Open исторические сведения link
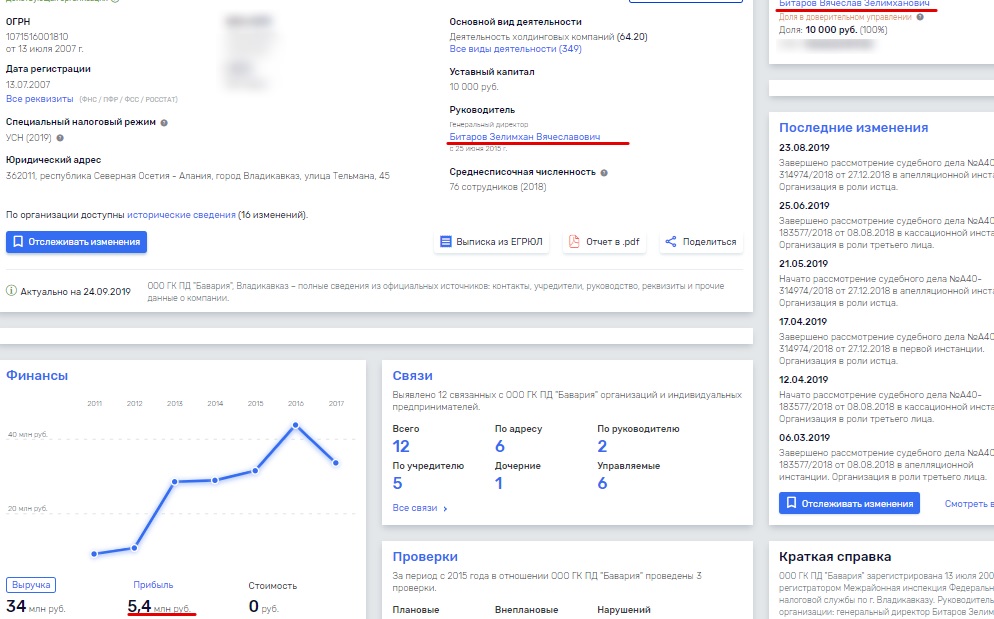The height and width of the screenshot is (619, 994). coord(181,215)
